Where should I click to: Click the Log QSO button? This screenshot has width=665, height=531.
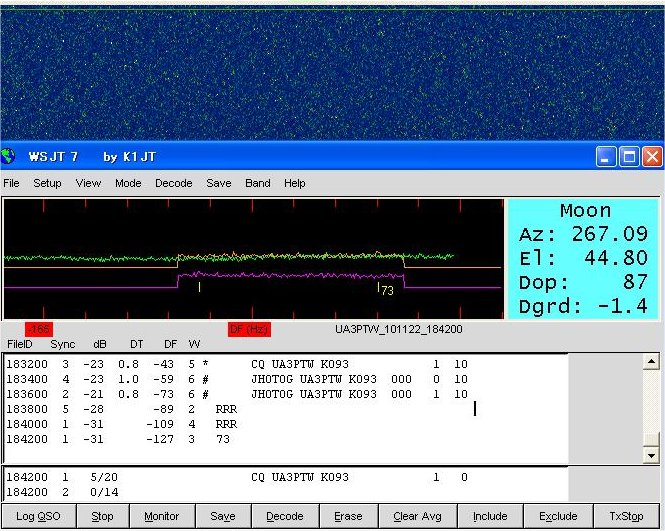pyautogui.click(x=39, y=516)
